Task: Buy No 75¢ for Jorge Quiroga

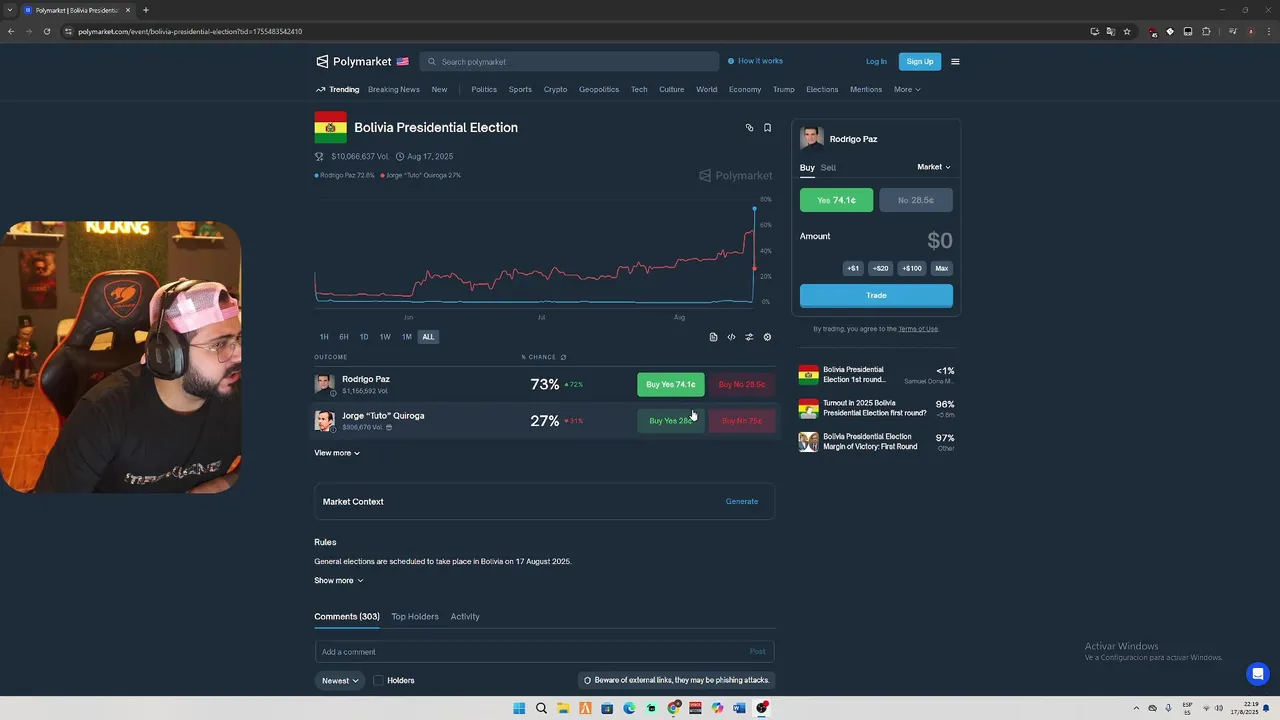Action: tap(742, 421)
